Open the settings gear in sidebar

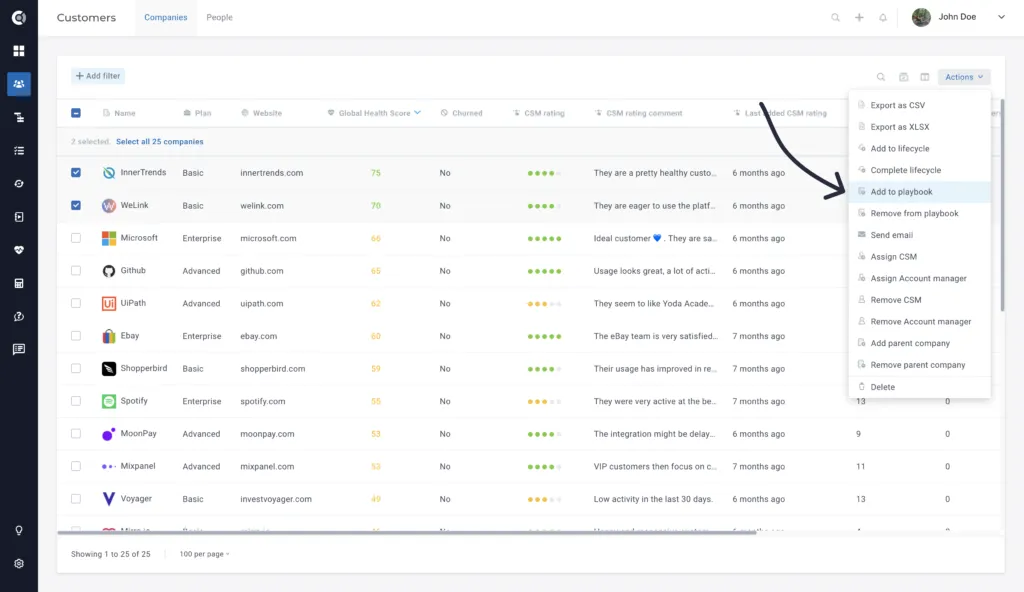pyautogui.click(x=19, y=564)
